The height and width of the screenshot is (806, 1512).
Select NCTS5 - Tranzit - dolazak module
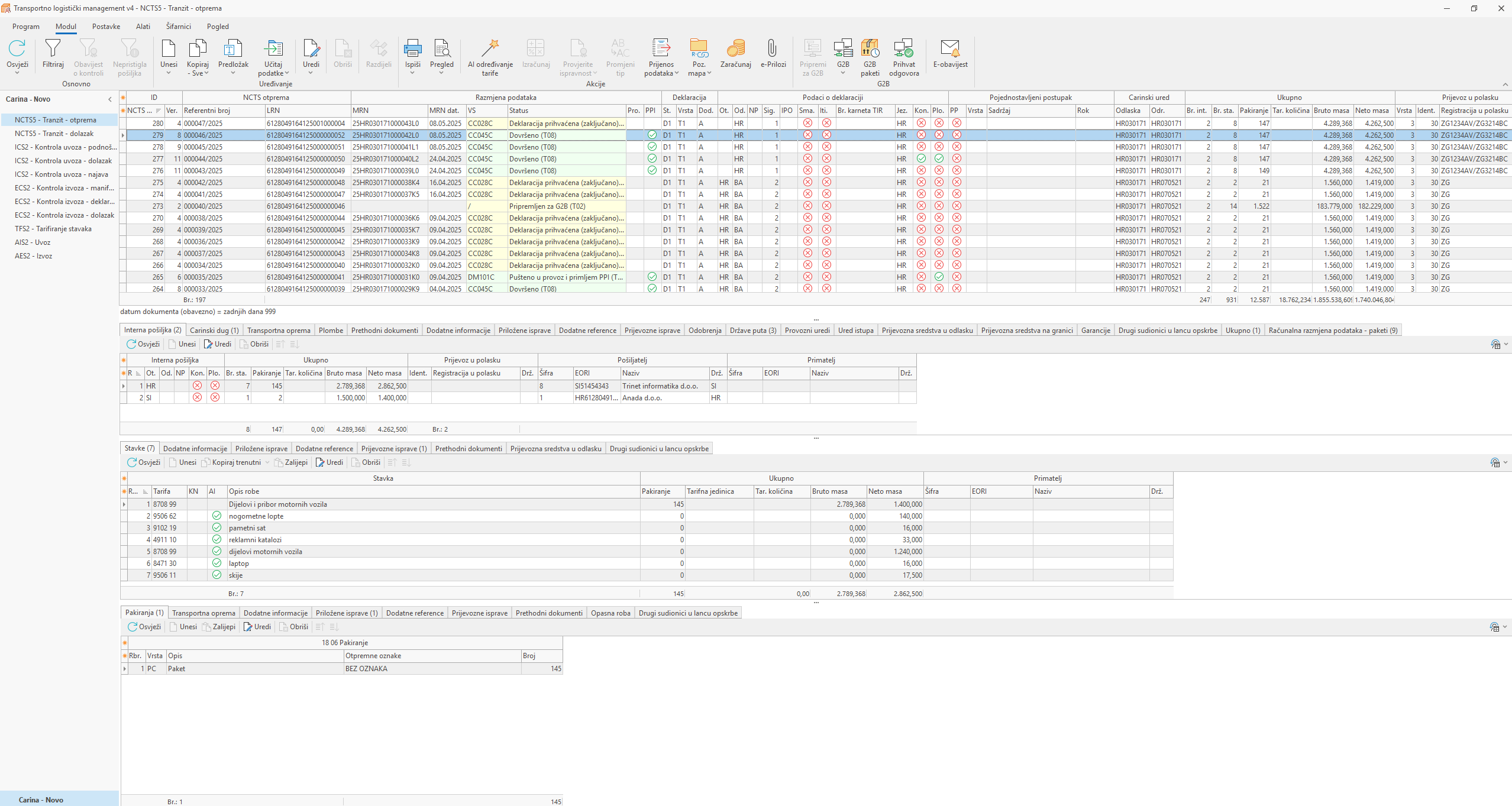coord(54,134)
